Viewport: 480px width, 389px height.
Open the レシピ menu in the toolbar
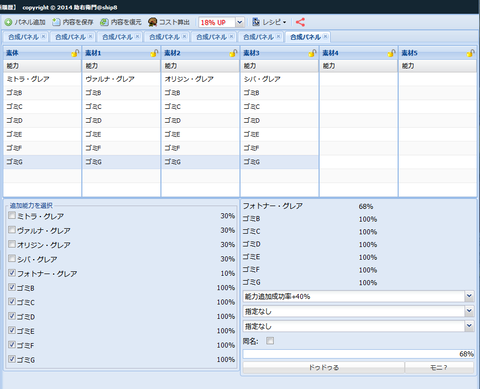click(x=269, y=22)
